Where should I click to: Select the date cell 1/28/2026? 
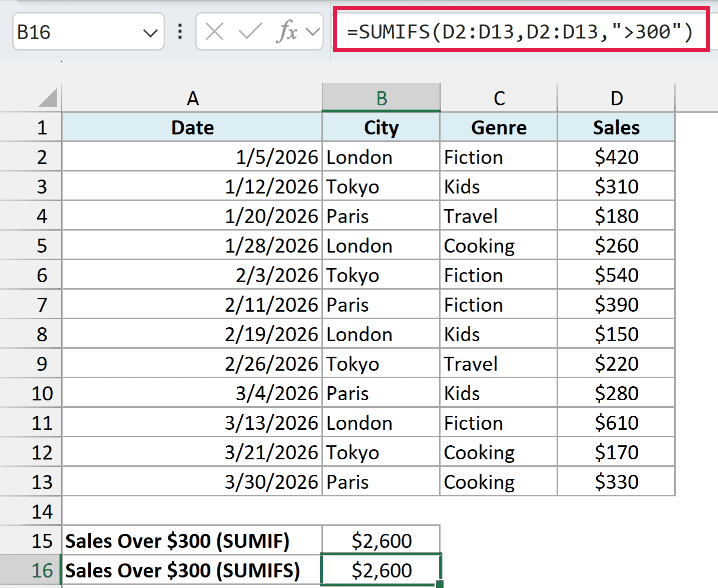tap(192, 245)
